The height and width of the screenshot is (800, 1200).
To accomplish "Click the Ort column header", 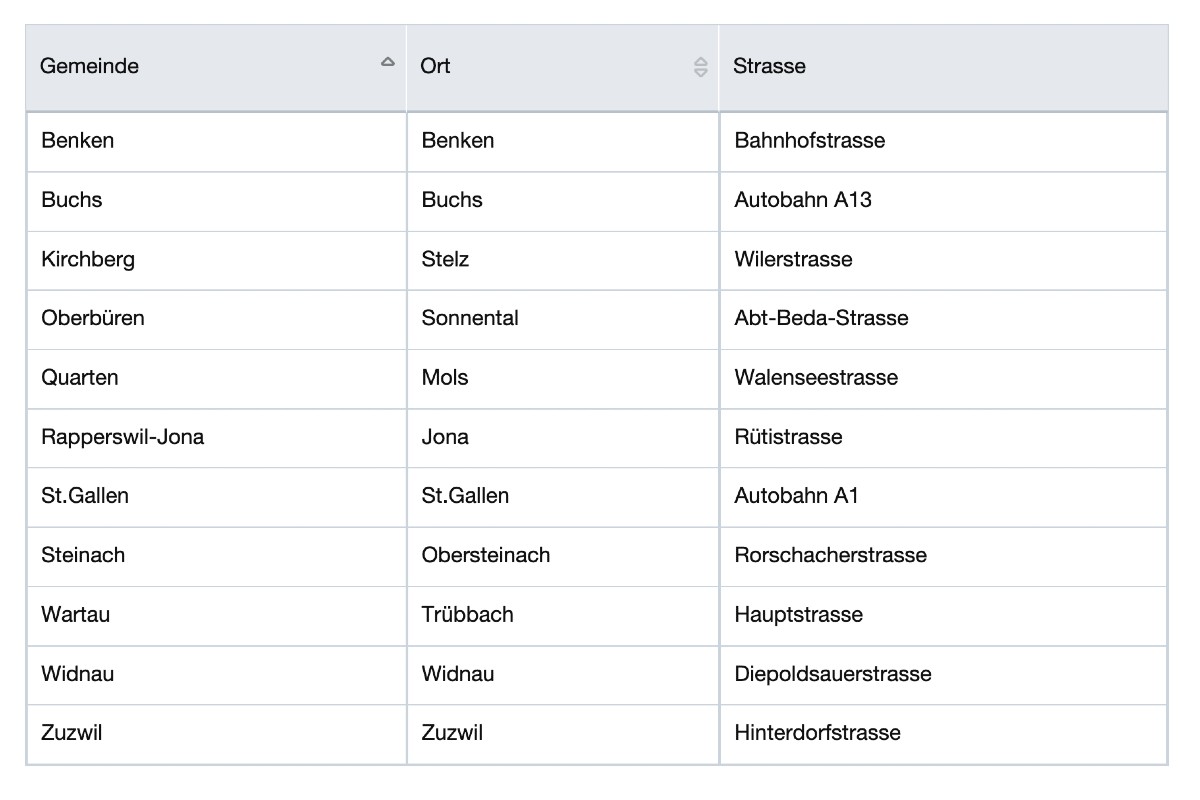I will pyautogui.click(x=436, y=66).
